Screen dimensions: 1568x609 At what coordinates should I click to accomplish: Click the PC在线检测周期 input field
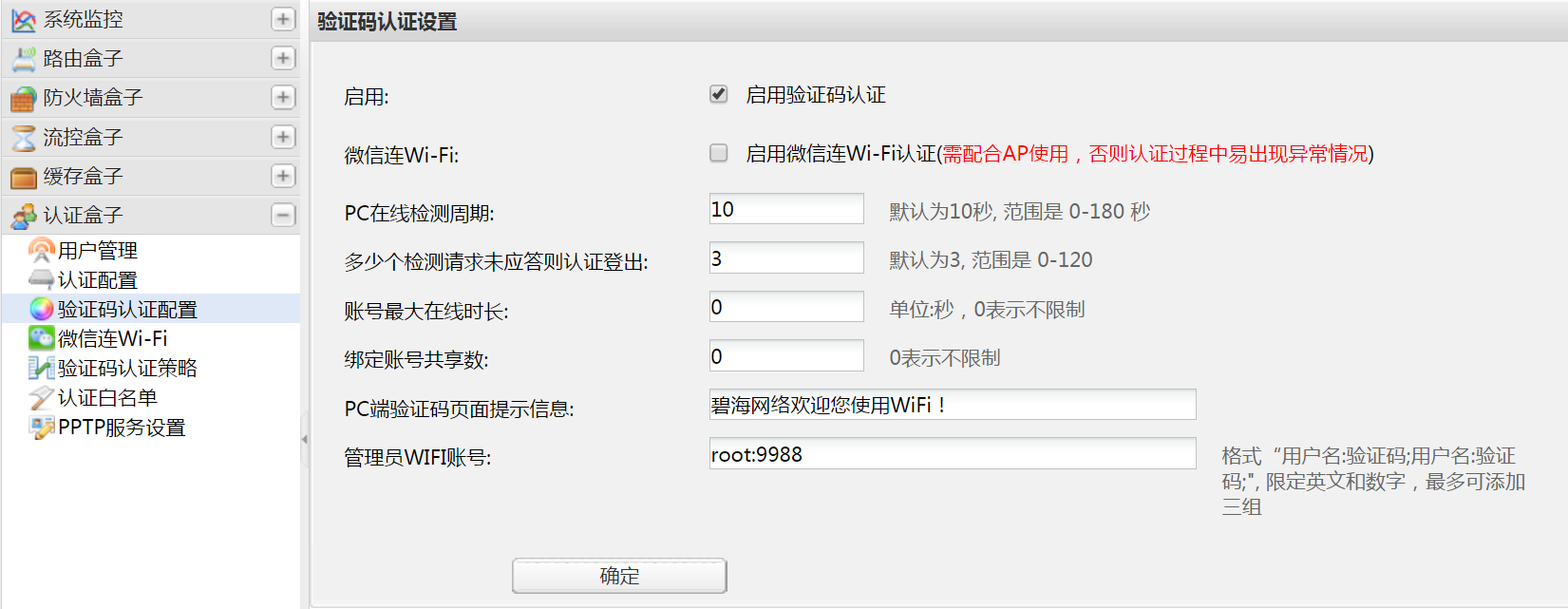(x=785, y=209)
